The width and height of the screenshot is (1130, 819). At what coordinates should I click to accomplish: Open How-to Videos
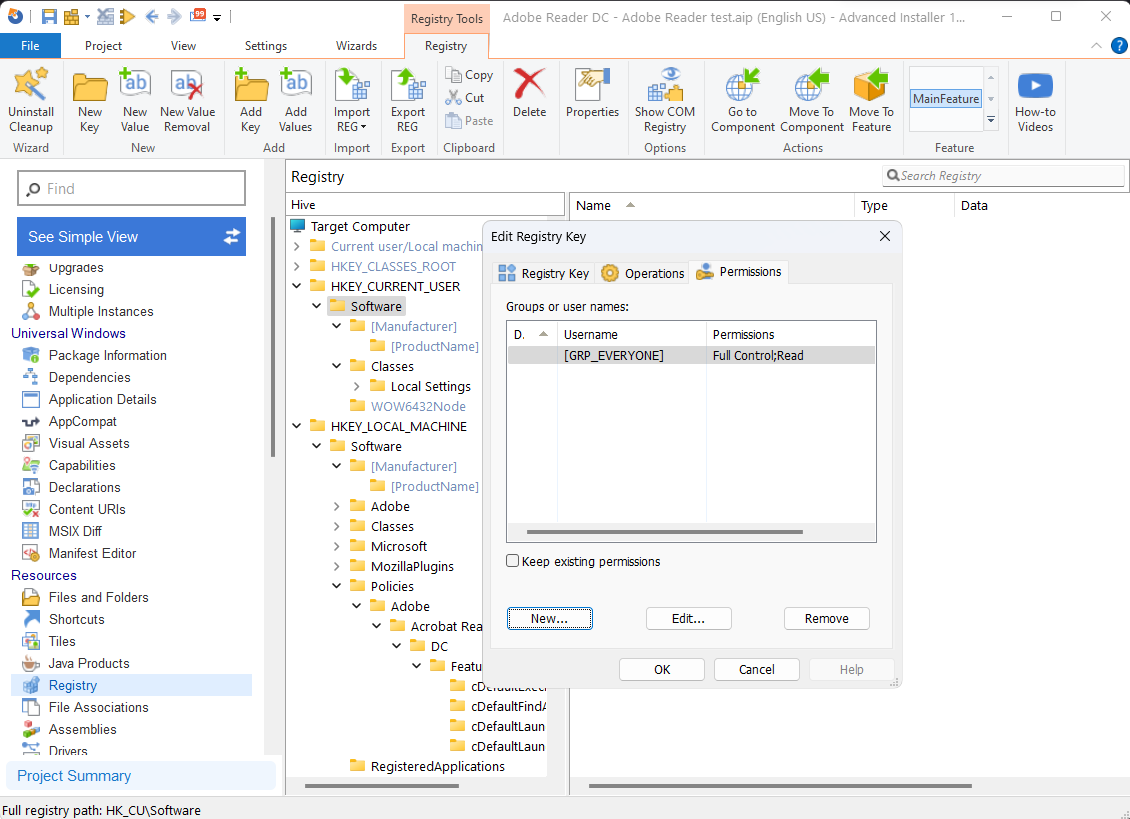click(x=1035, y=101)
